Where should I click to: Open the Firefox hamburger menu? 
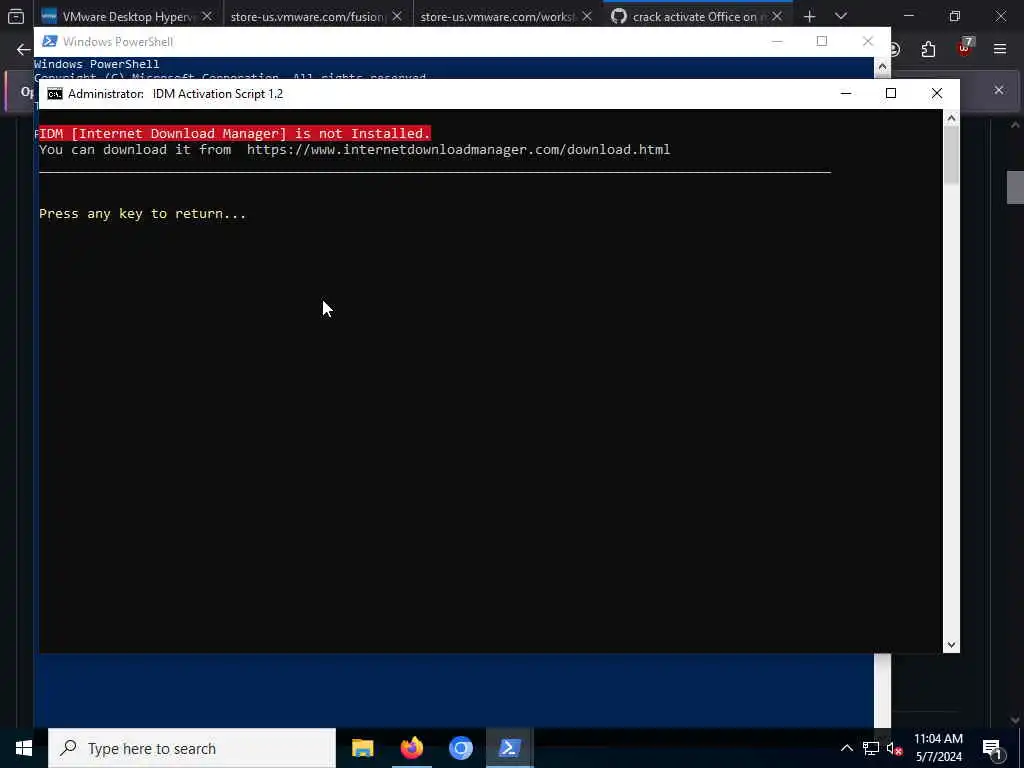1000,50
